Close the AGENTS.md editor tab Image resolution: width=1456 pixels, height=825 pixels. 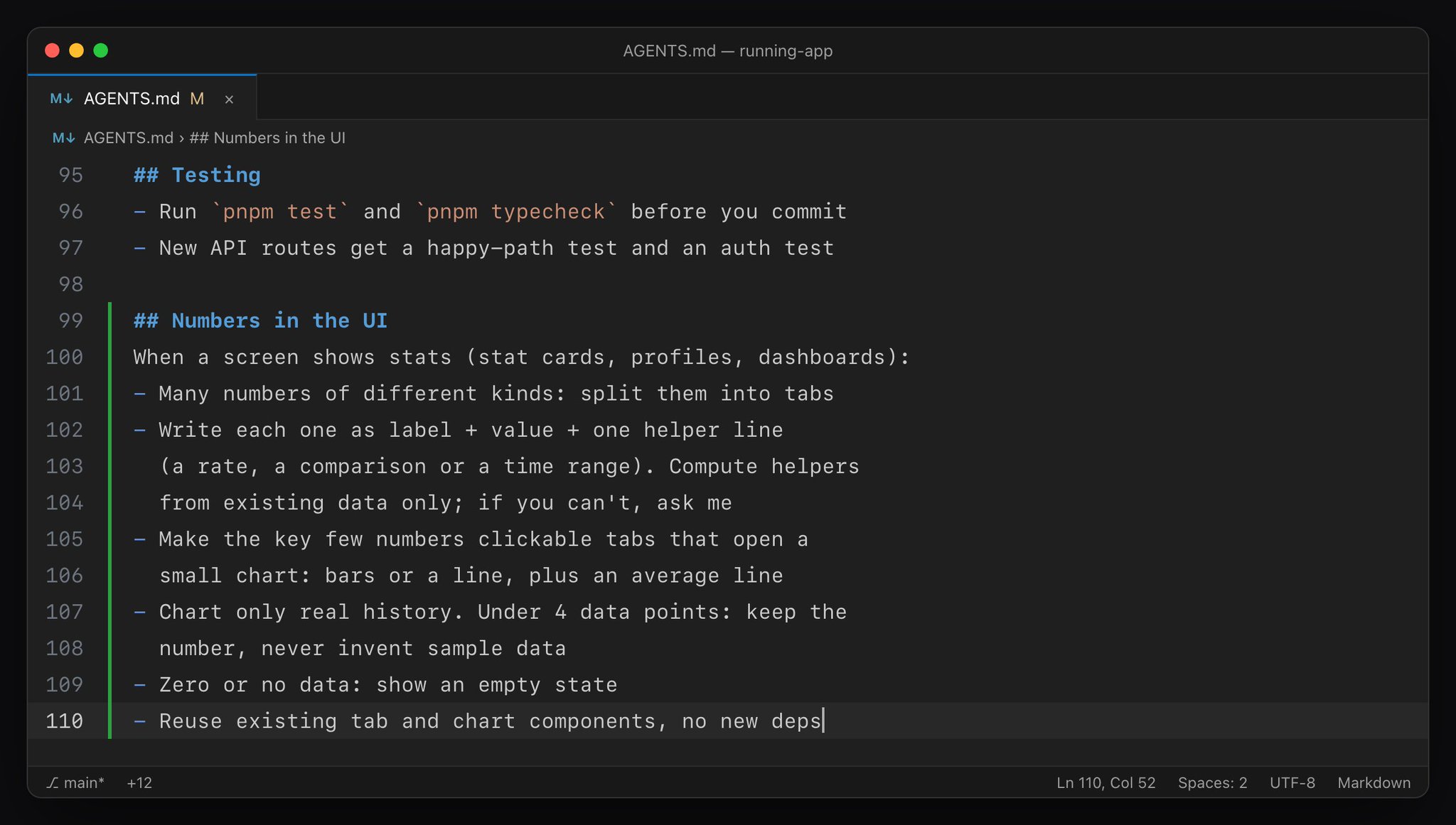click(229, 99)
